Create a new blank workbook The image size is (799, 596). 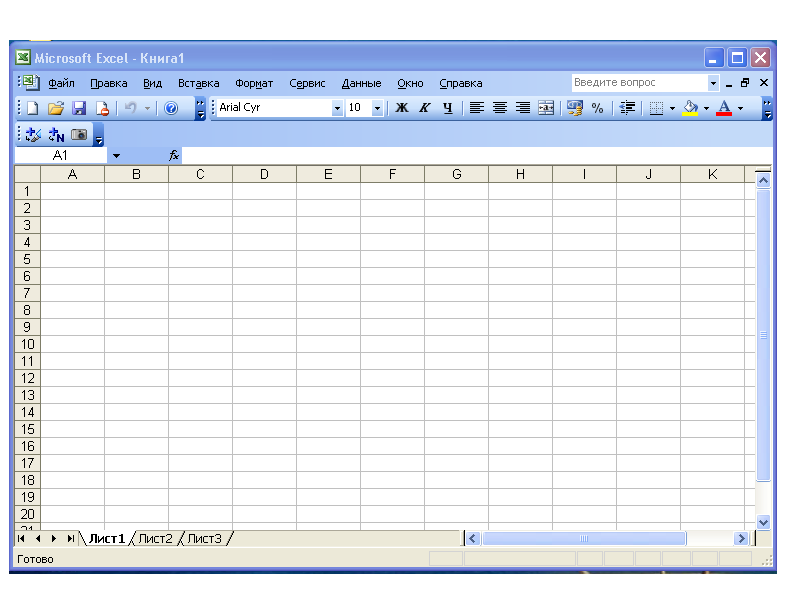tap(33, 109)
